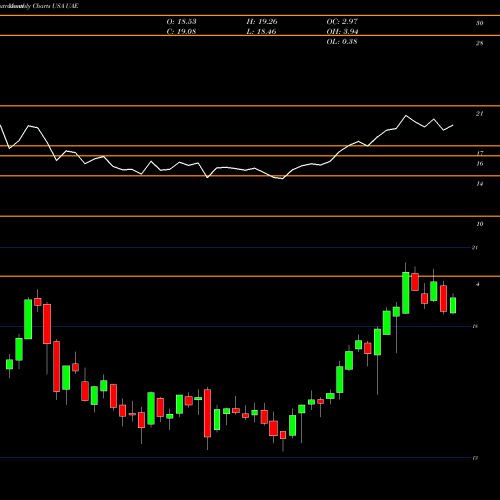Click the 30 label on the right axis

point(479,23)
